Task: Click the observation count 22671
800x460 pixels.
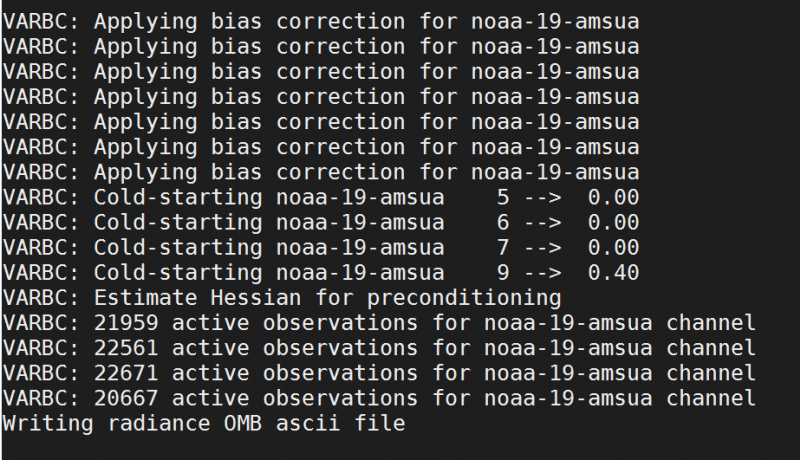Action: 126,373
